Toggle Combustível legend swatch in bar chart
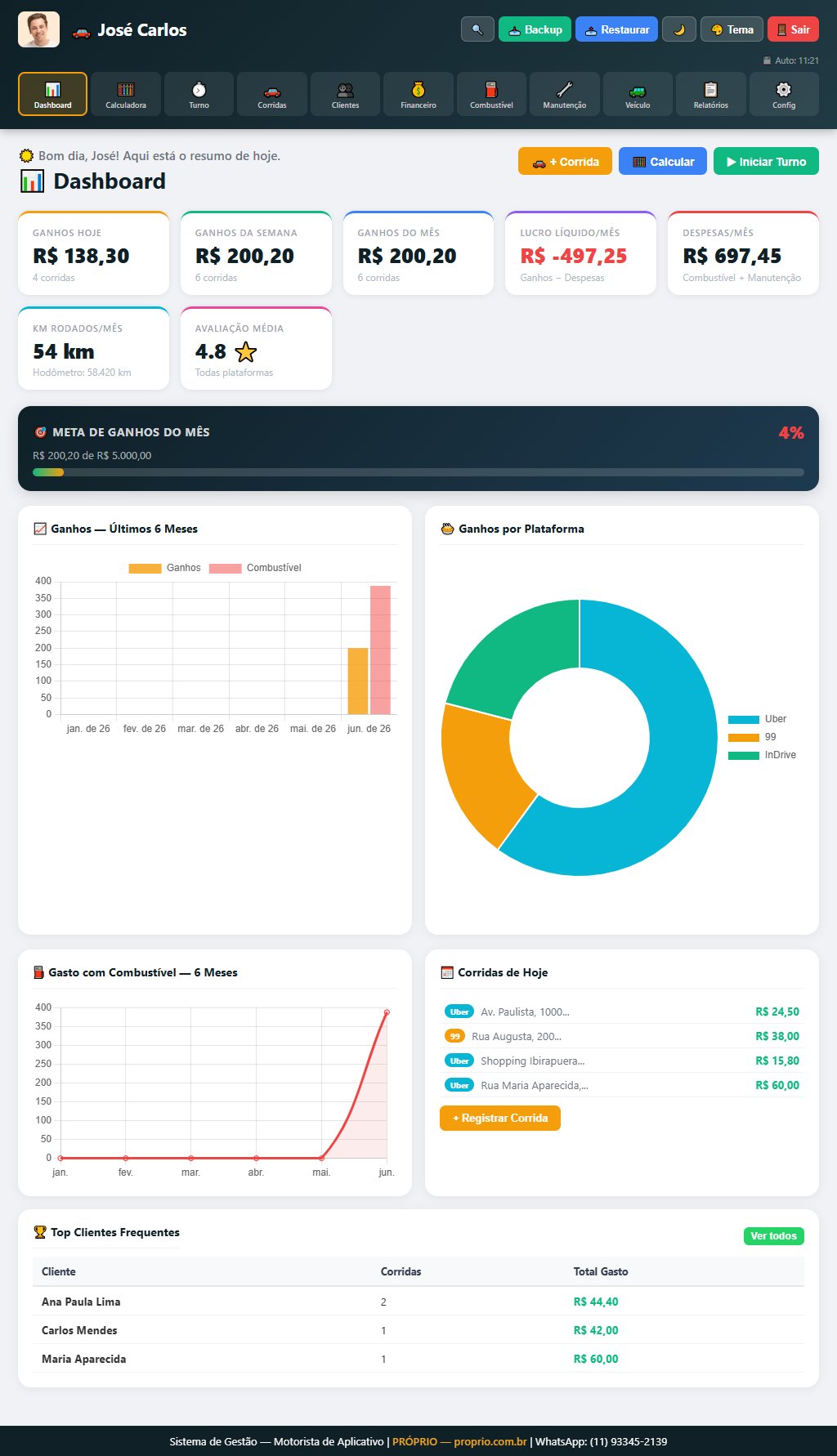The image size is (837, 1456). (x=225, y=568)
